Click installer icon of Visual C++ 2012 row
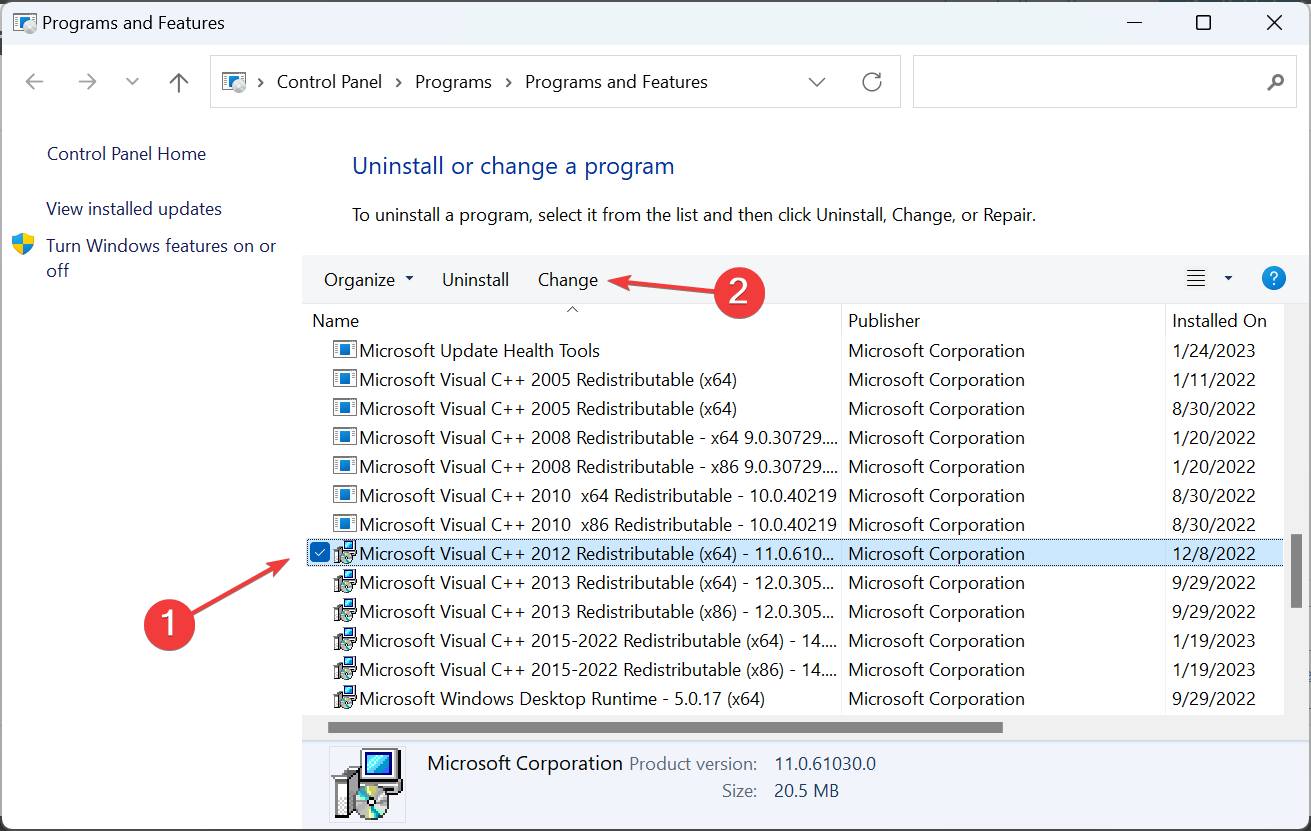 click(x=345, y=553)
